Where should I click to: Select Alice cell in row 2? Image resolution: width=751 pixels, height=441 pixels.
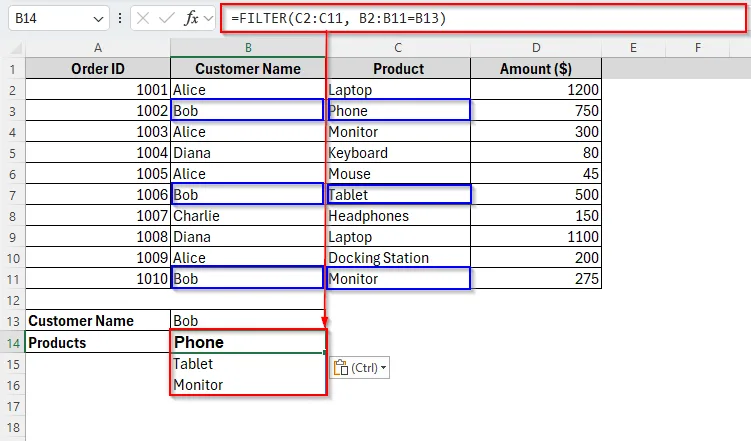pos(248,90)
